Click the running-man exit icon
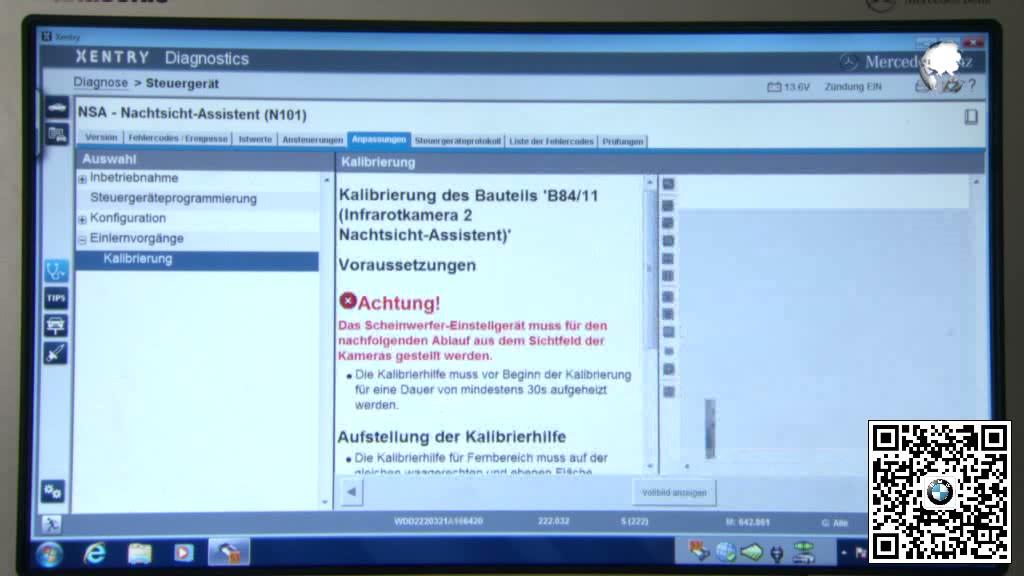 pos(52,524)
